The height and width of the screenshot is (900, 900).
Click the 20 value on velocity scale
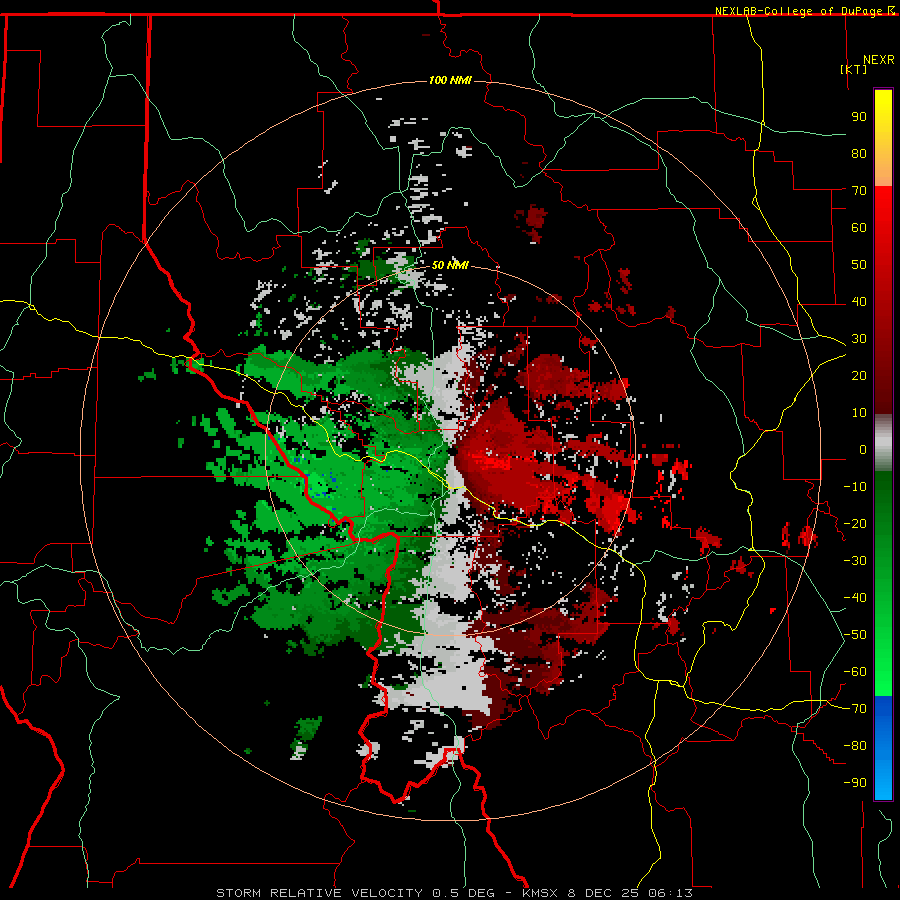pyautogui.click(x=859, y=375)
